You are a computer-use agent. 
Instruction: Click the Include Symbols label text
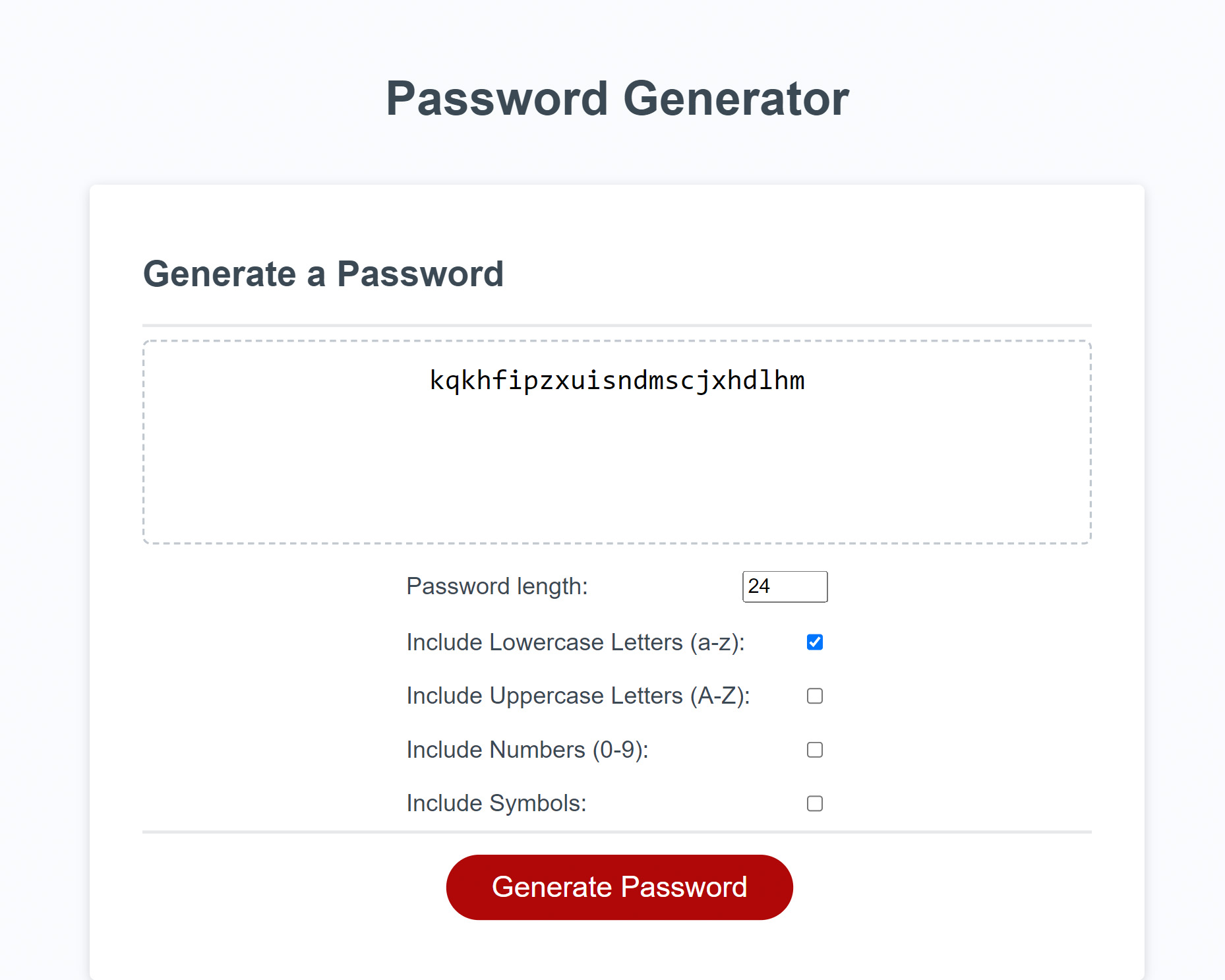pos(496,803)
